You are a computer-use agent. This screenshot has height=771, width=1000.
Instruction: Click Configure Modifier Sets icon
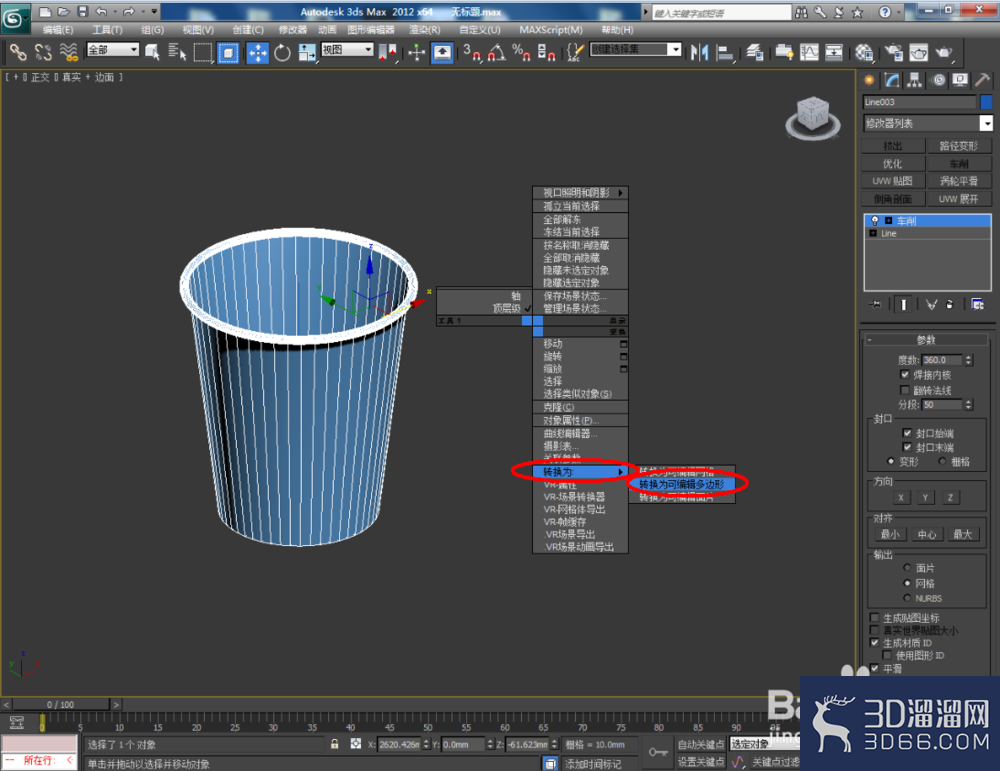pos(978,304)
